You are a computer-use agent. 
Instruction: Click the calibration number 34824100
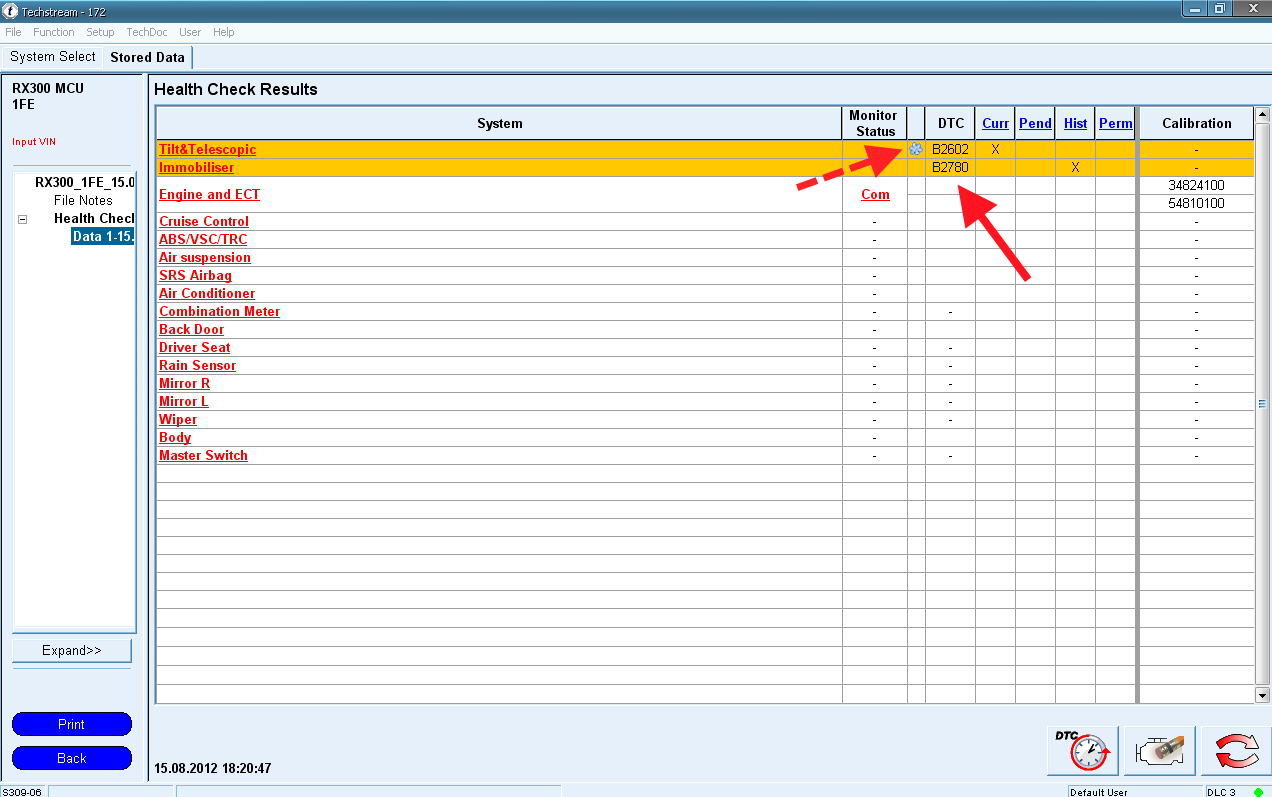(x=1196, y=186)
